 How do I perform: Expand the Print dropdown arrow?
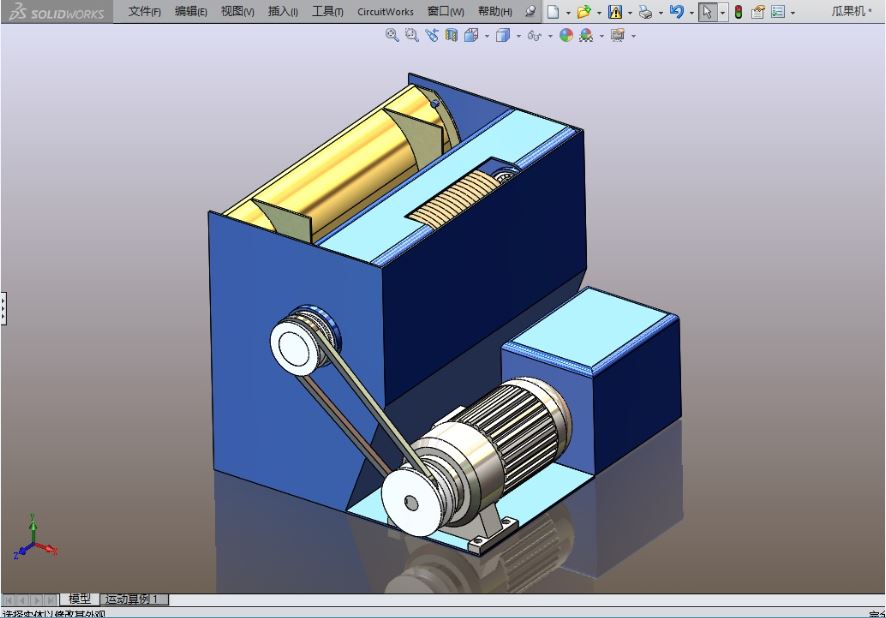pos(661,12)
